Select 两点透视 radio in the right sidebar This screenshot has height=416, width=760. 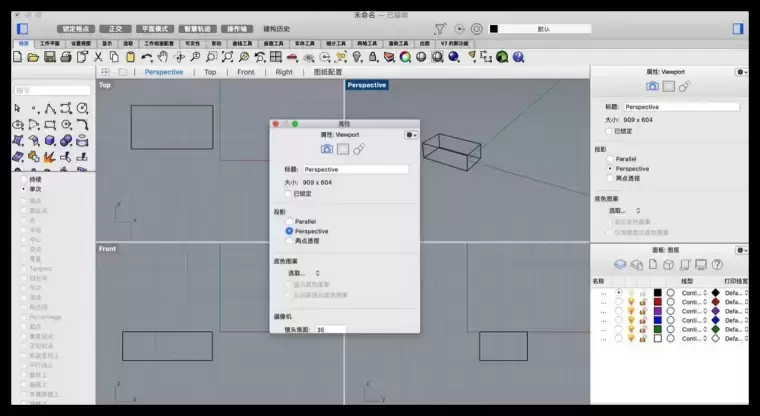click(x=610, y=178)
